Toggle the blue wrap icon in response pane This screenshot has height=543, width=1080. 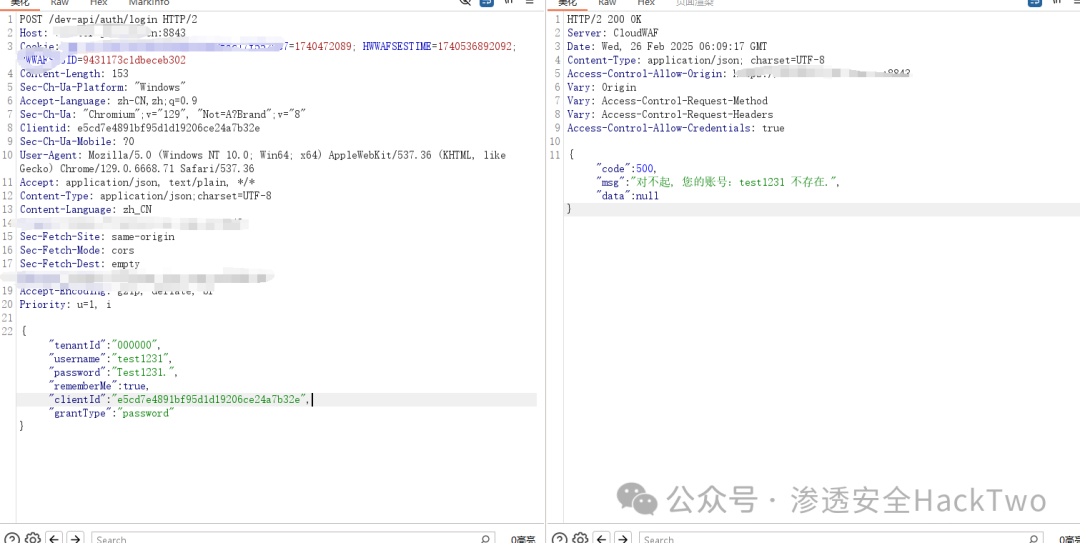click(1035, 2)
